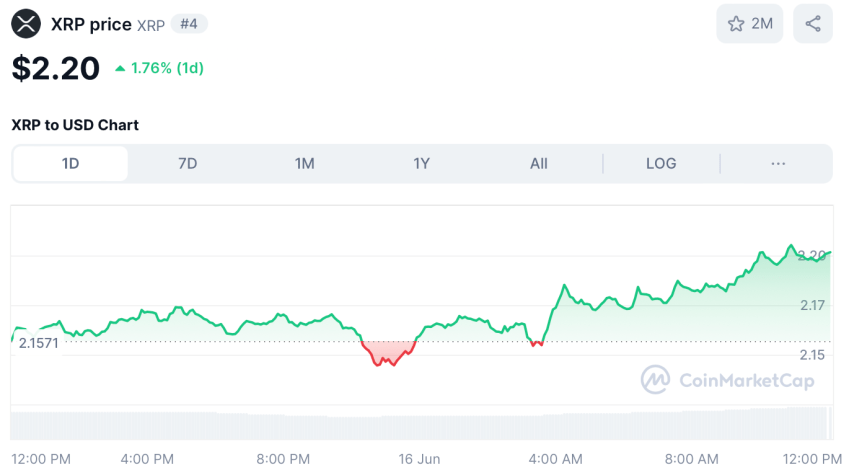The height and width of the screenshot is (470, 849).
Task: Click the XRP ticker symbol text
Action: click(151, 25)
